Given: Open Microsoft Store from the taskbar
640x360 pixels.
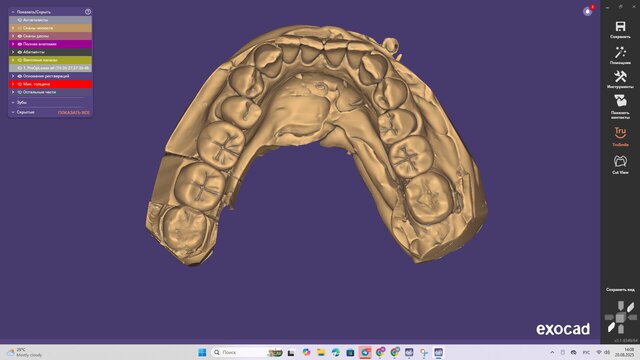Looking at the screenshot, I should pyautogui.click(x=350, y=352).
